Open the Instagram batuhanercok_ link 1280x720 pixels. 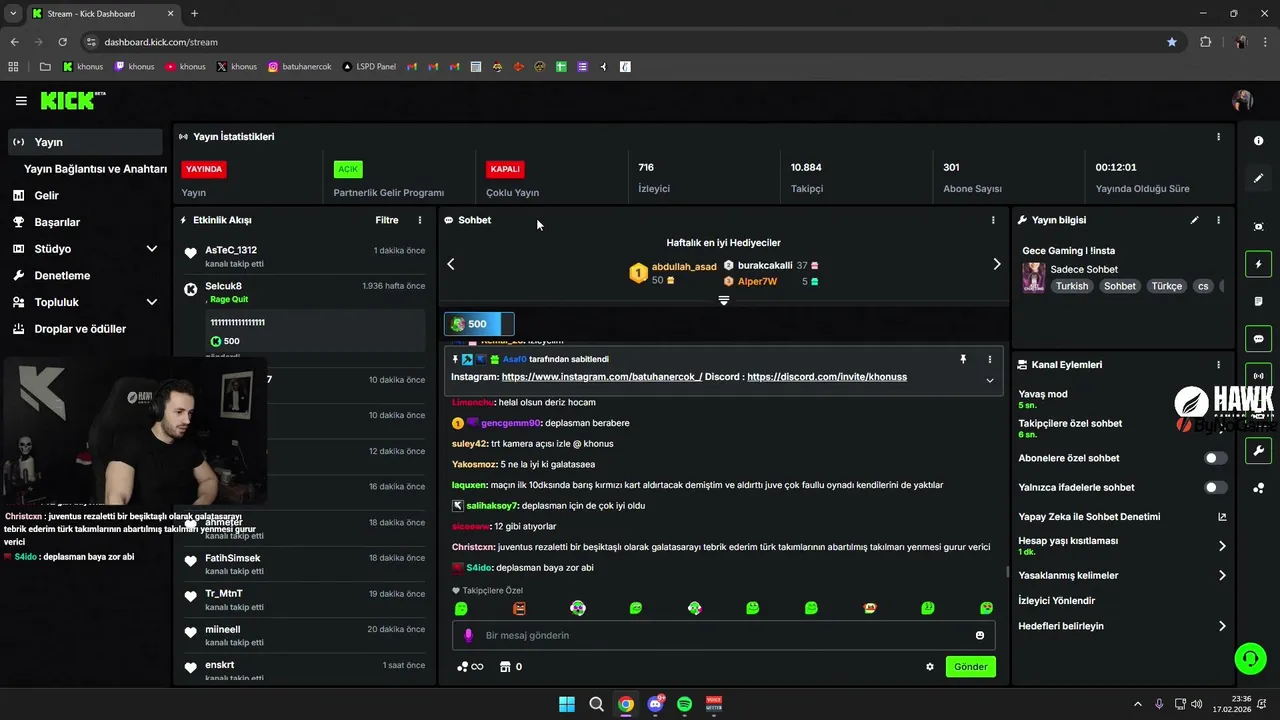point(601,377)
